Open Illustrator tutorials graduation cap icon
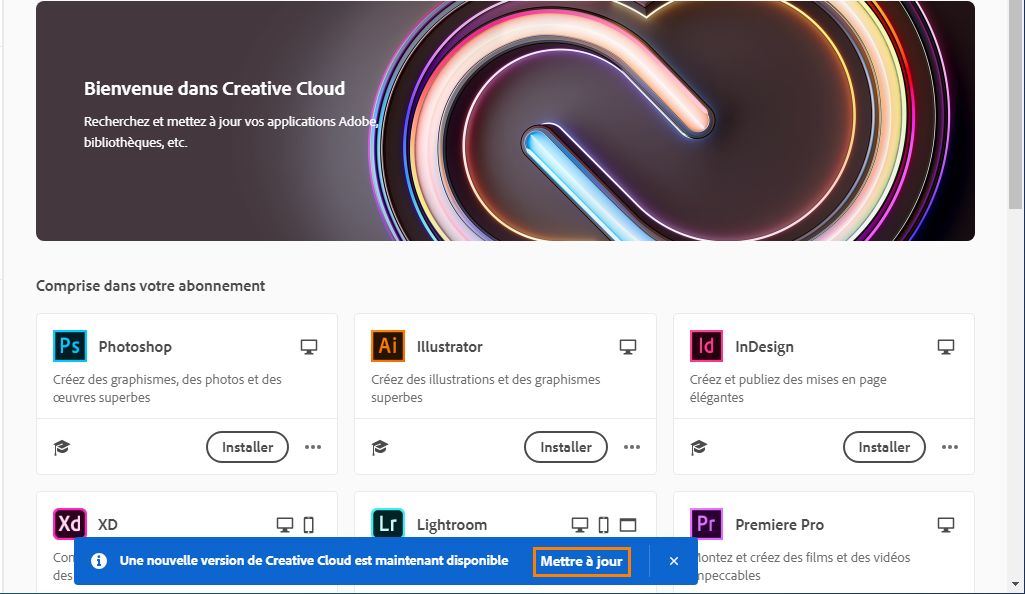This screenshot has height=594, width=1025. [380, 448]
